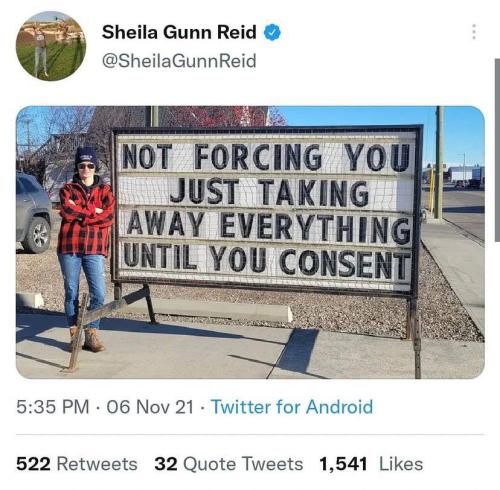View the 32 Quote Tweets list
The height and width of the screenshot is (490, 500).
coord(229,464)
